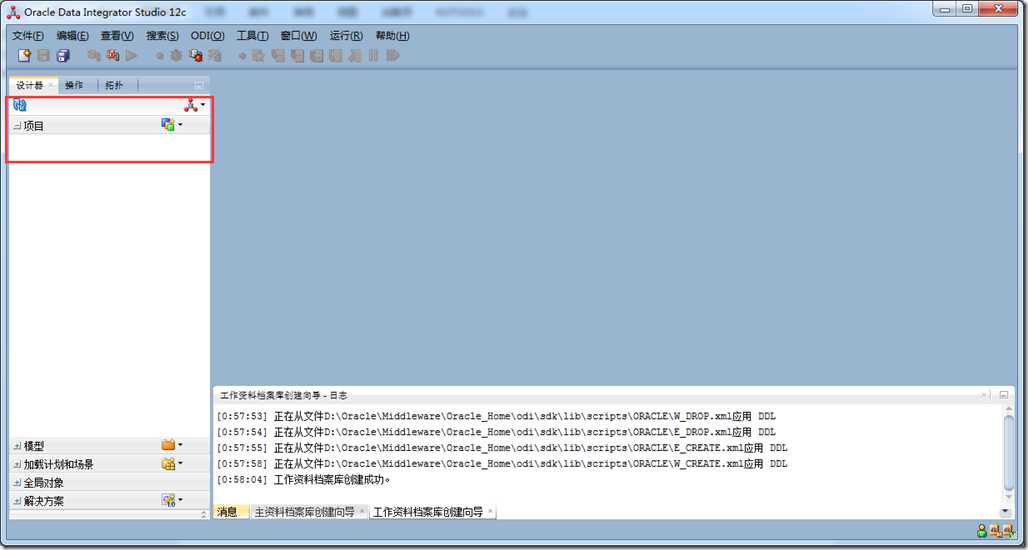Open dropdown arrow beside 加载计划和场景 icon
This screenshot has width=1028, height=550.
pos(180,463)
